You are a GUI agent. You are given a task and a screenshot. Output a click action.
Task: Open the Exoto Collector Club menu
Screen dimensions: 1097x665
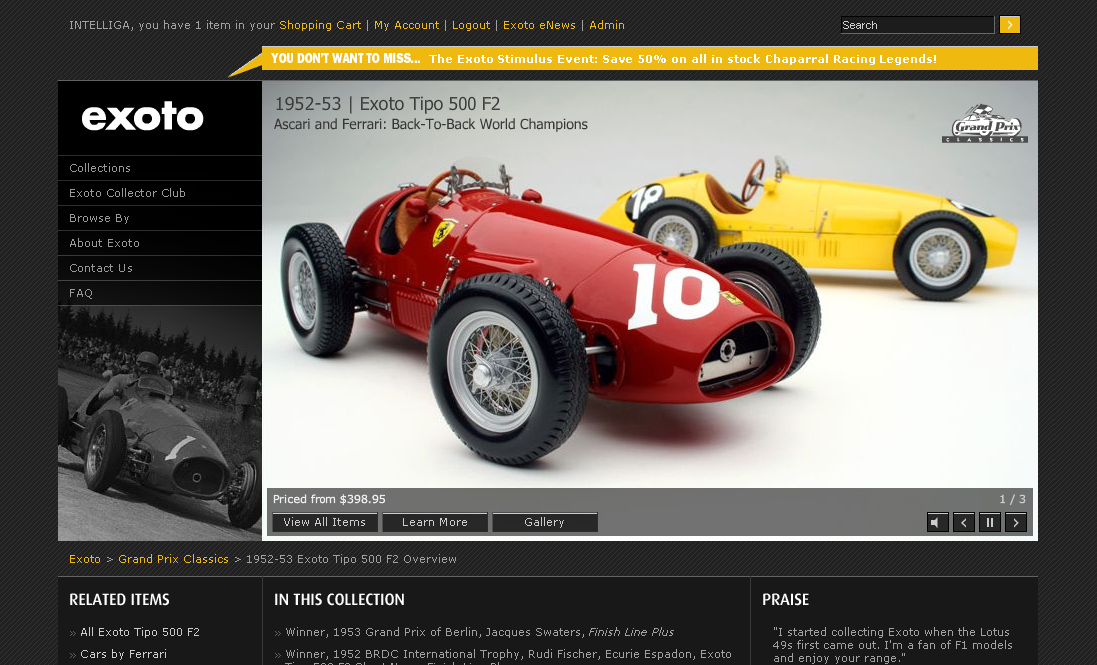127,193
